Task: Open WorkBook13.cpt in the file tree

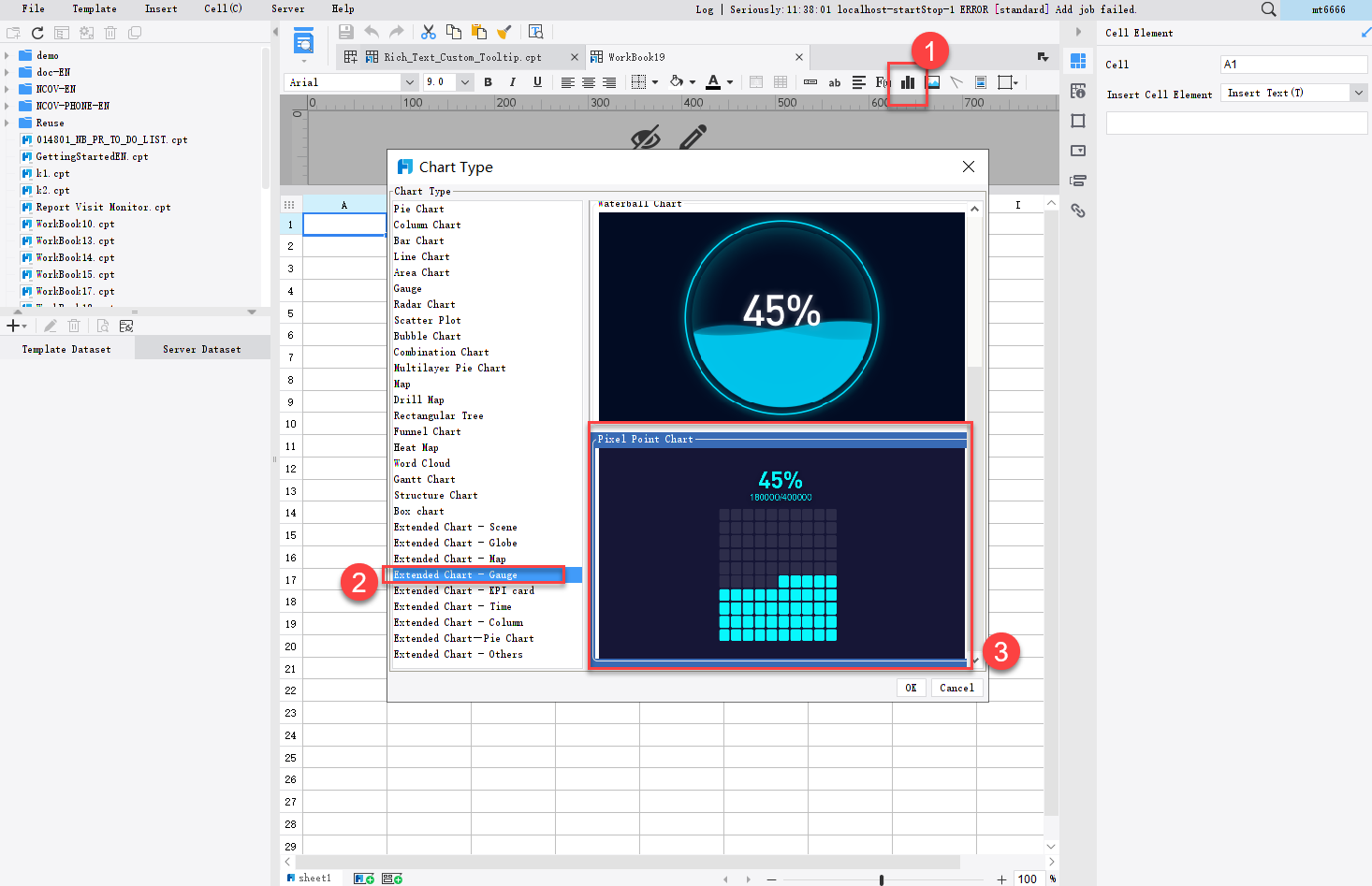Action: 75,240
